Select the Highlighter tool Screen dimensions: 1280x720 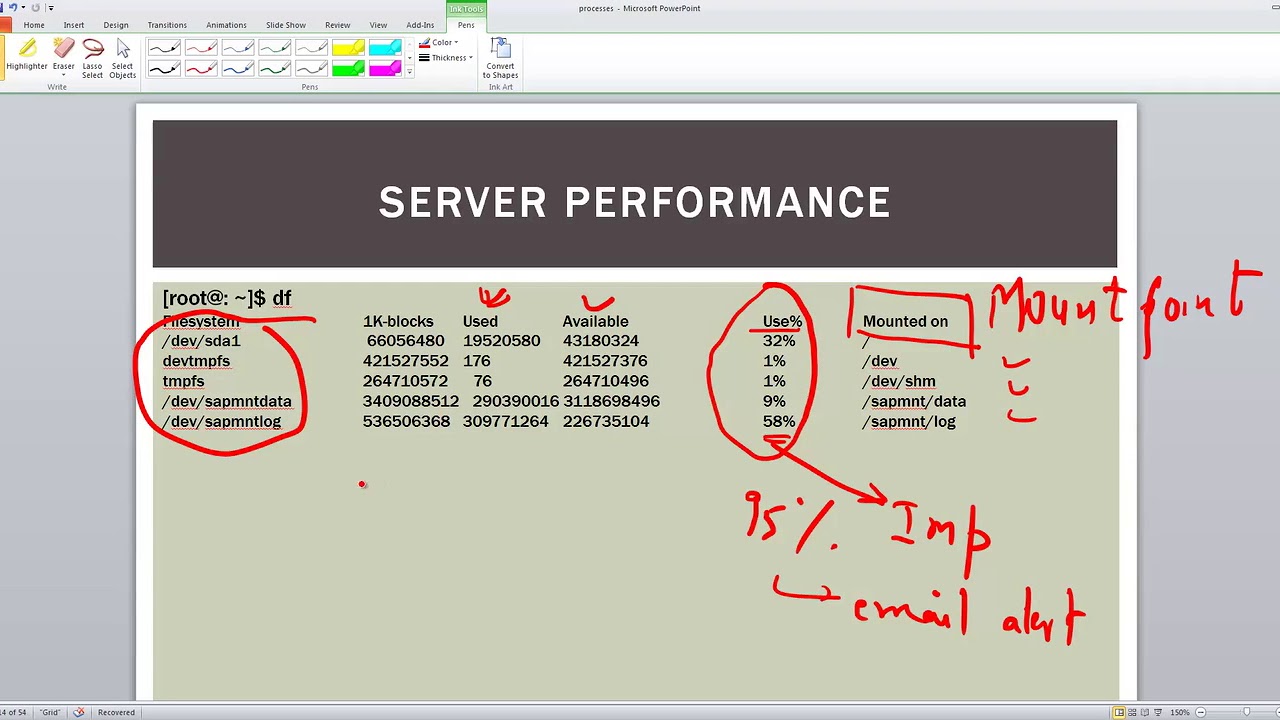coord(27,56)
